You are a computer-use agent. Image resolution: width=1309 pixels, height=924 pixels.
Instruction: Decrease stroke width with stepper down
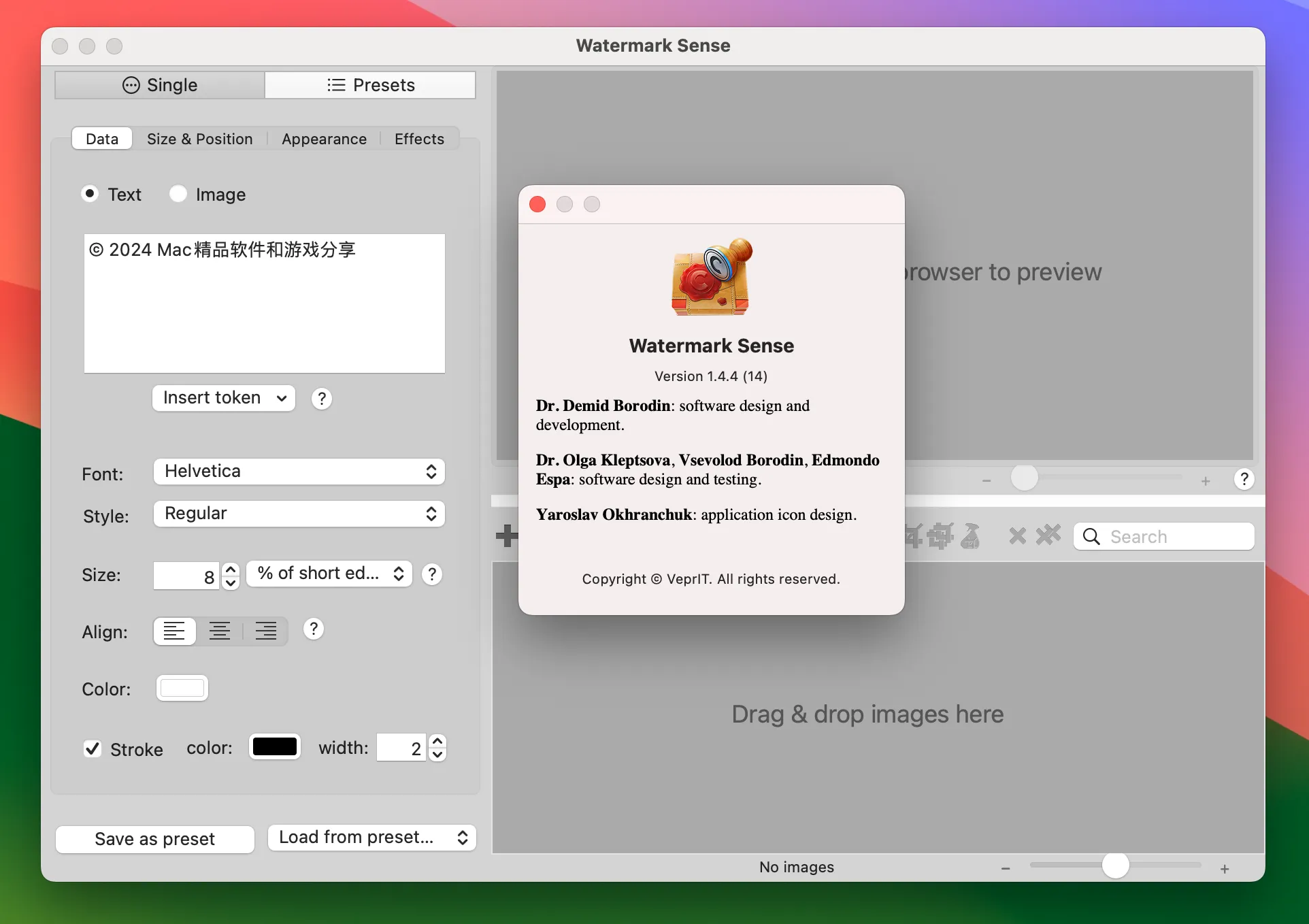tap(438, 755)
